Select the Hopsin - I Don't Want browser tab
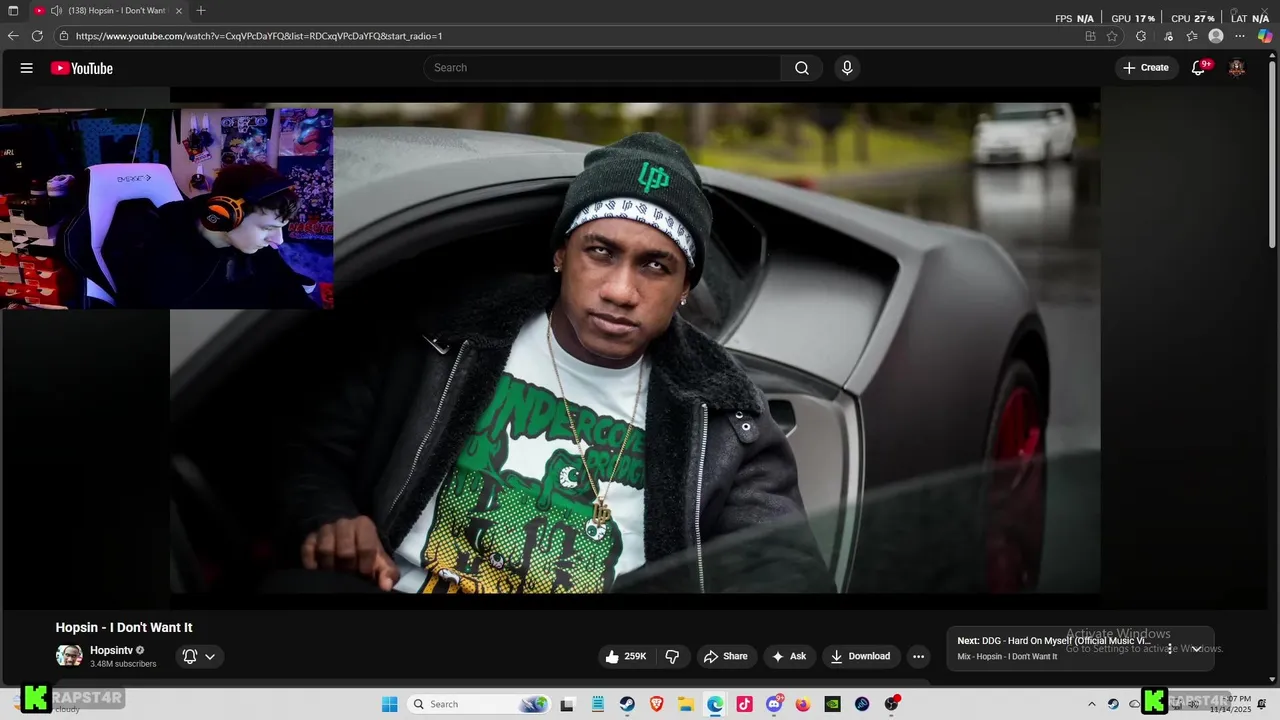Image resolution: width=1280 pixels, height=720 pixels. (110, 10)
